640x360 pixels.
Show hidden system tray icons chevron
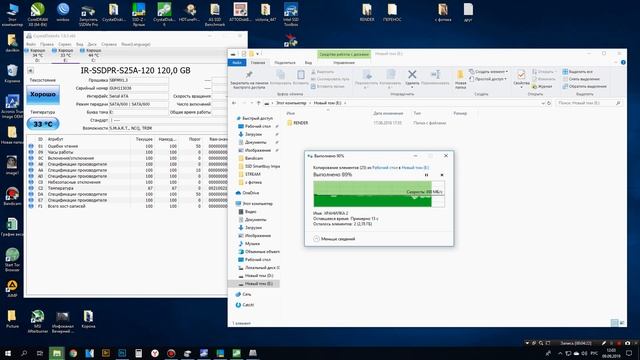pos(560,353)
